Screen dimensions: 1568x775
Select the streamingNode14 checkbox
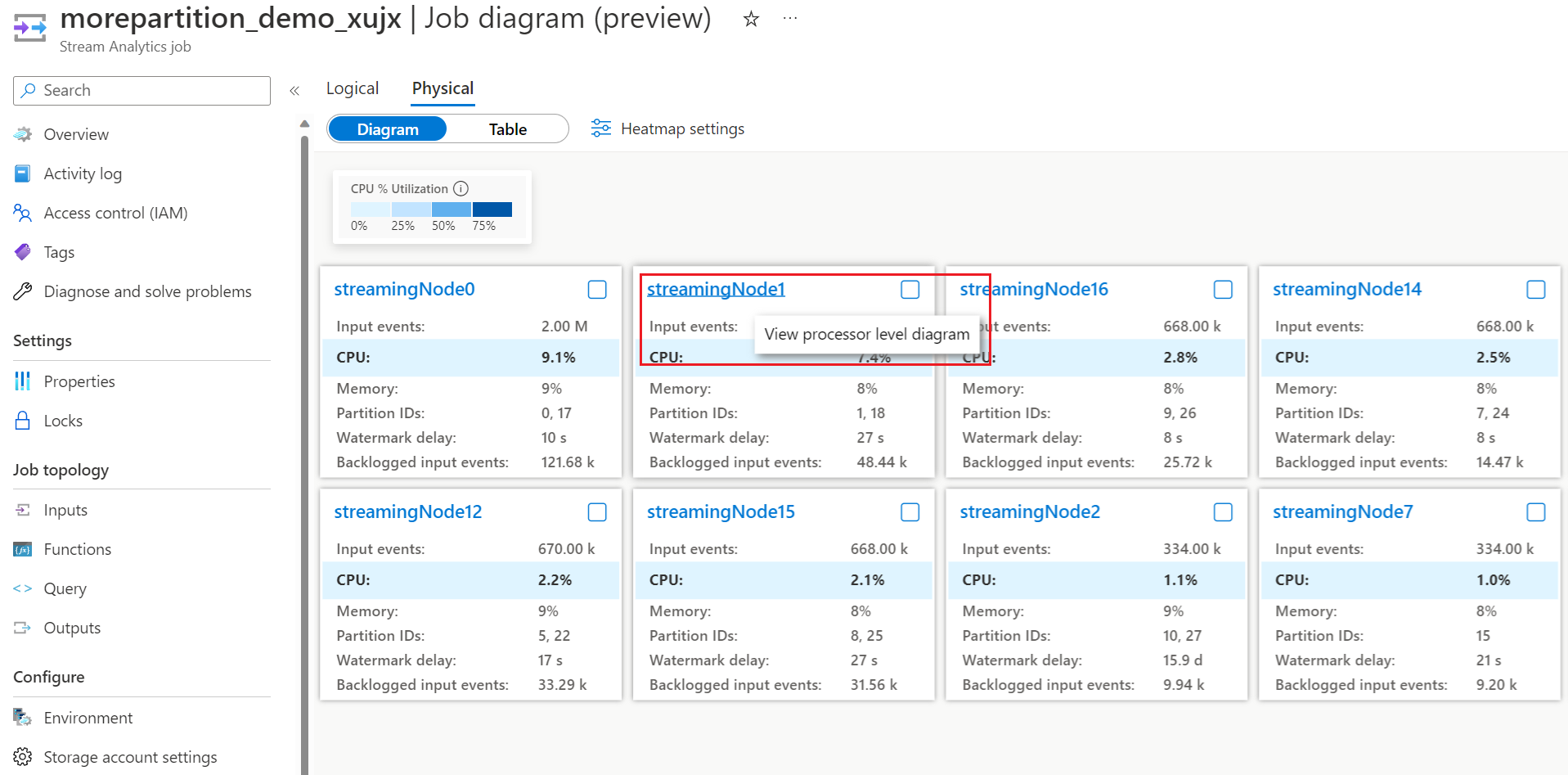click(x=1536, y=290)
